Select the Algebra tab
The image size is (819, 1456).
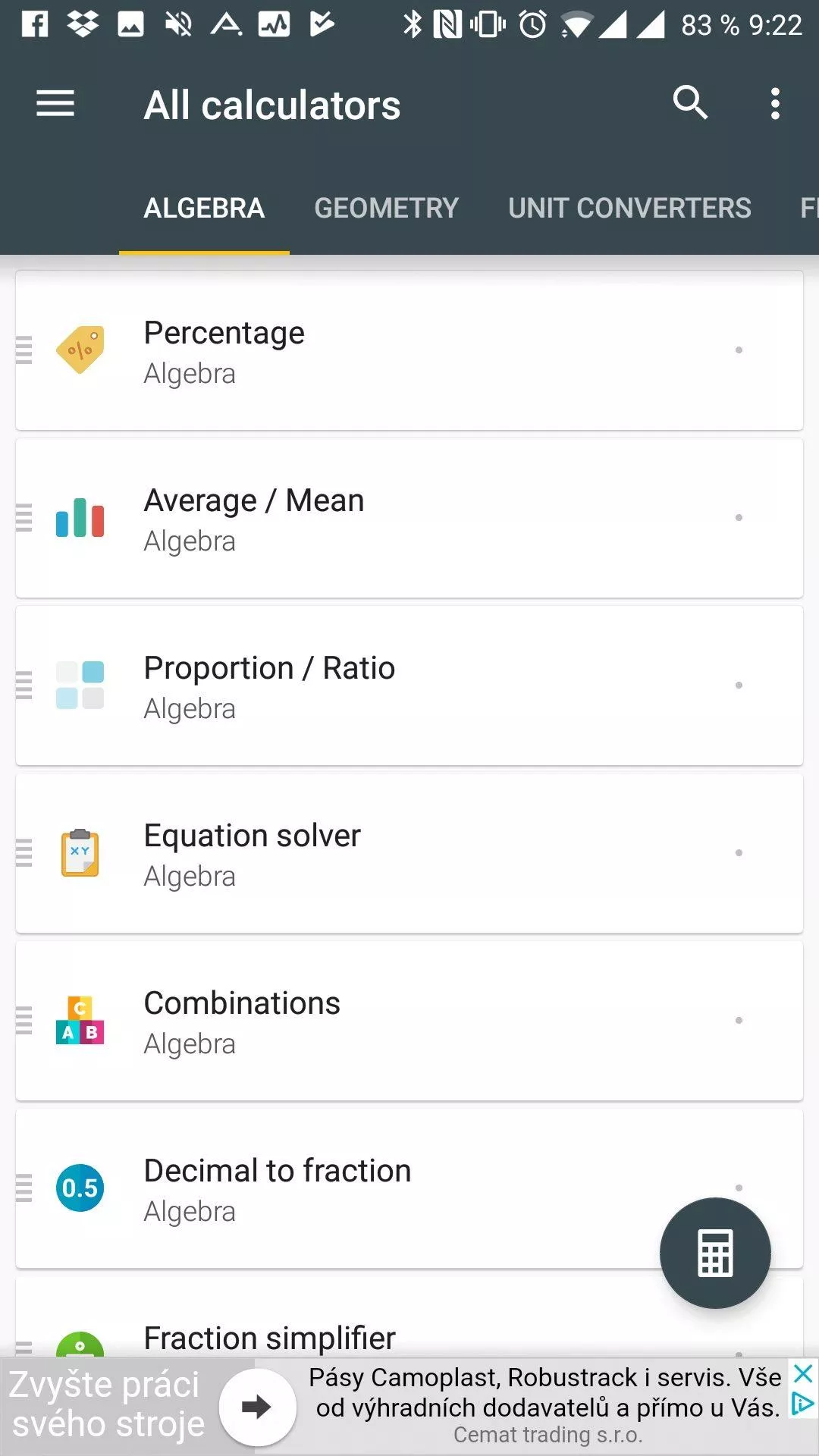click(x=204, y=208)
